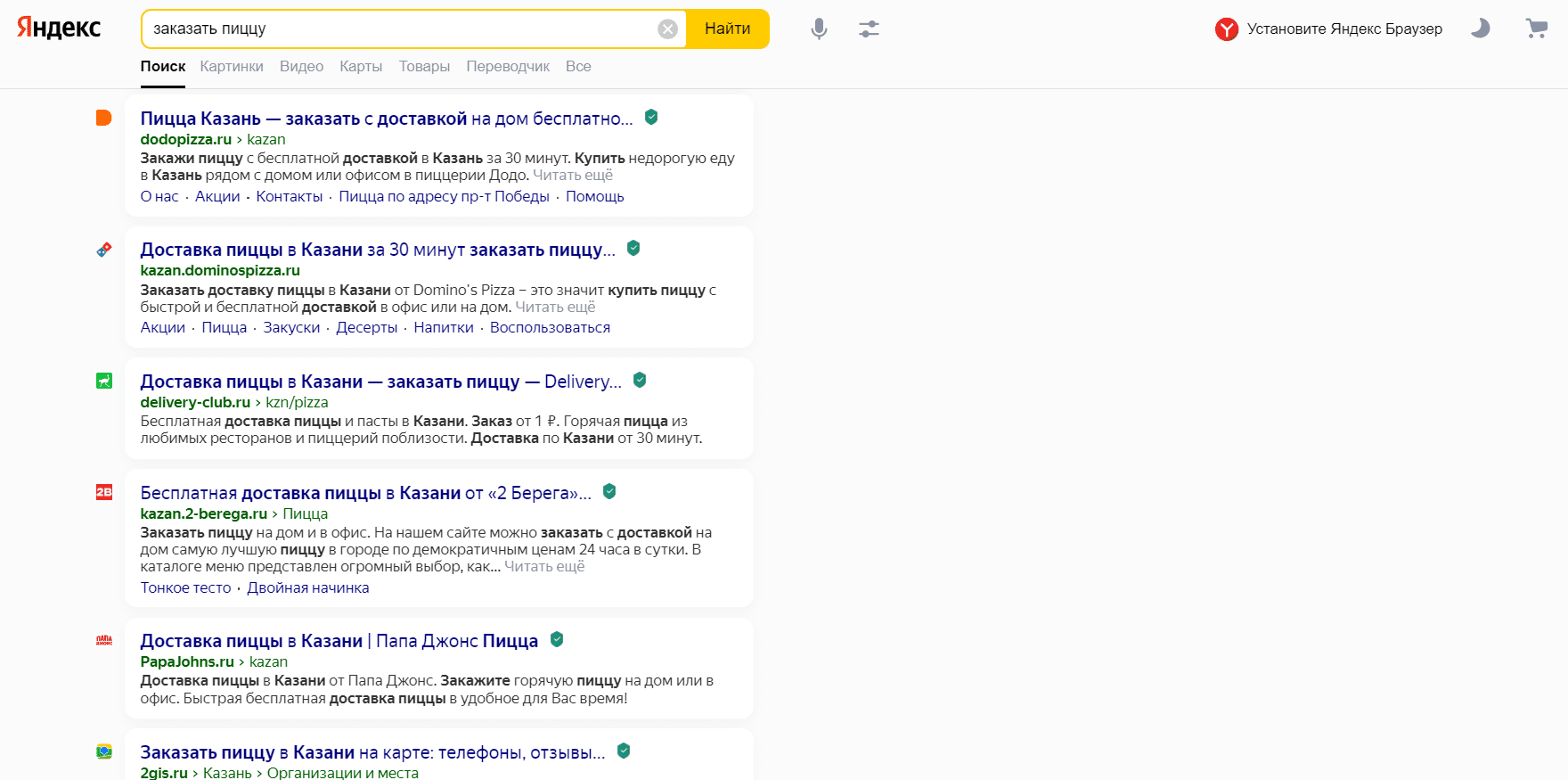This screenshot has width=1568, height=780.
Task: Click the dodopizza.ru domain link
Action: coord(186,139)
